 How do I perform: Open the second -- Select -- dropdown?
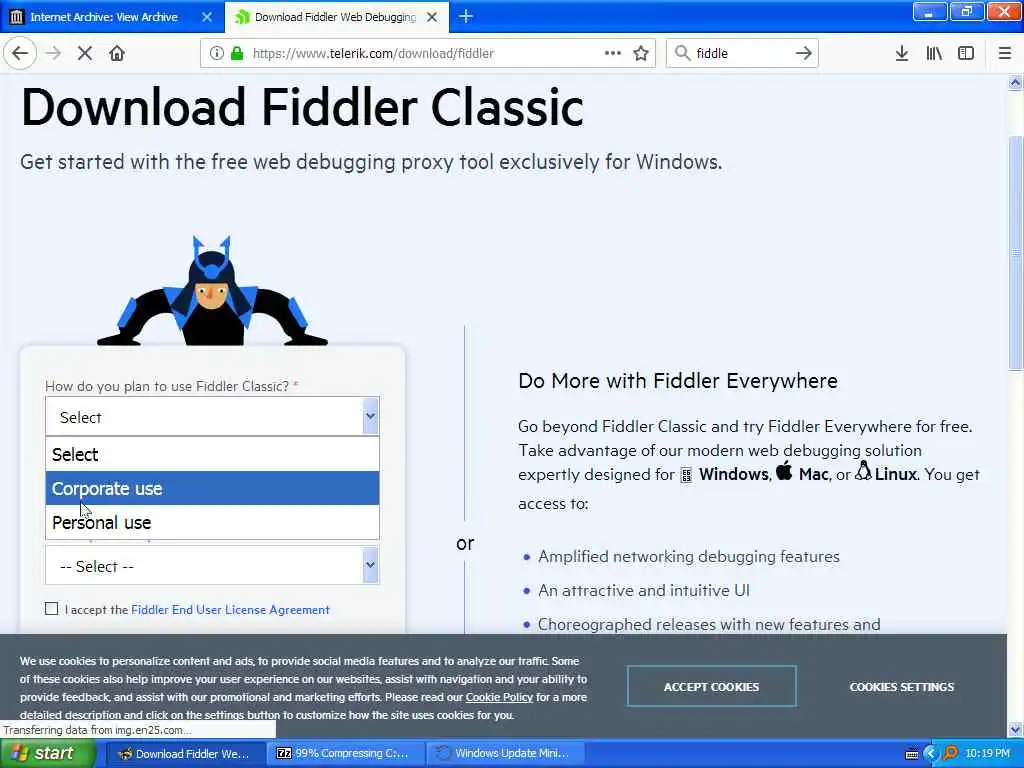click(x=212, y=566)
